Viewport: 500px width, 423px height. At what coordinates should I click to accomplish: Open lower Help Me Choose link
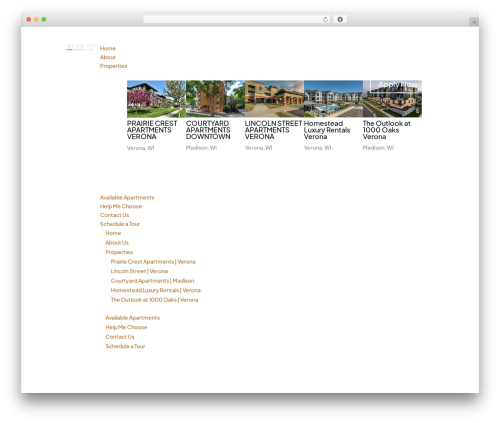point(126,327)
